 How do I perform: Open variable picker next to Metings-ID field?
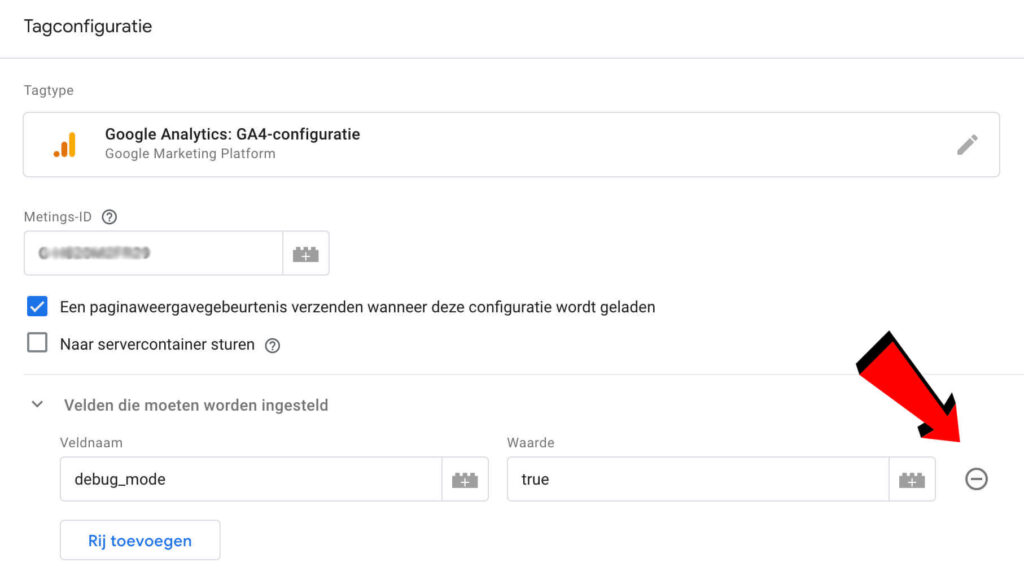click(306, 254)
